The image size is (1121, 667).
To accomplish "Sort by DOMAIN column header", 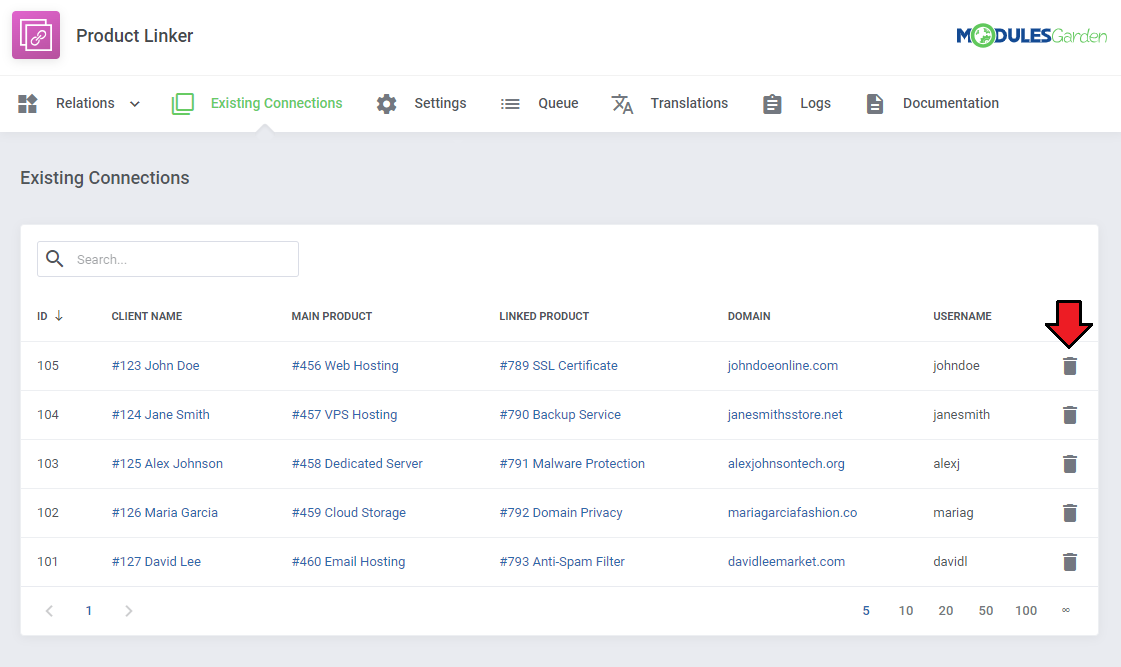I will 749,316.
